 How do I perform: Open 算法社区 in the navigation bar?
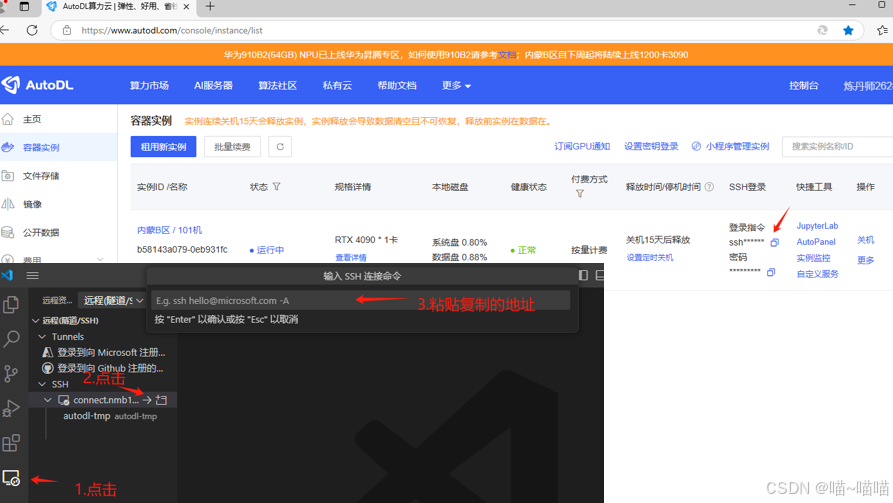(x=277, y=85)
